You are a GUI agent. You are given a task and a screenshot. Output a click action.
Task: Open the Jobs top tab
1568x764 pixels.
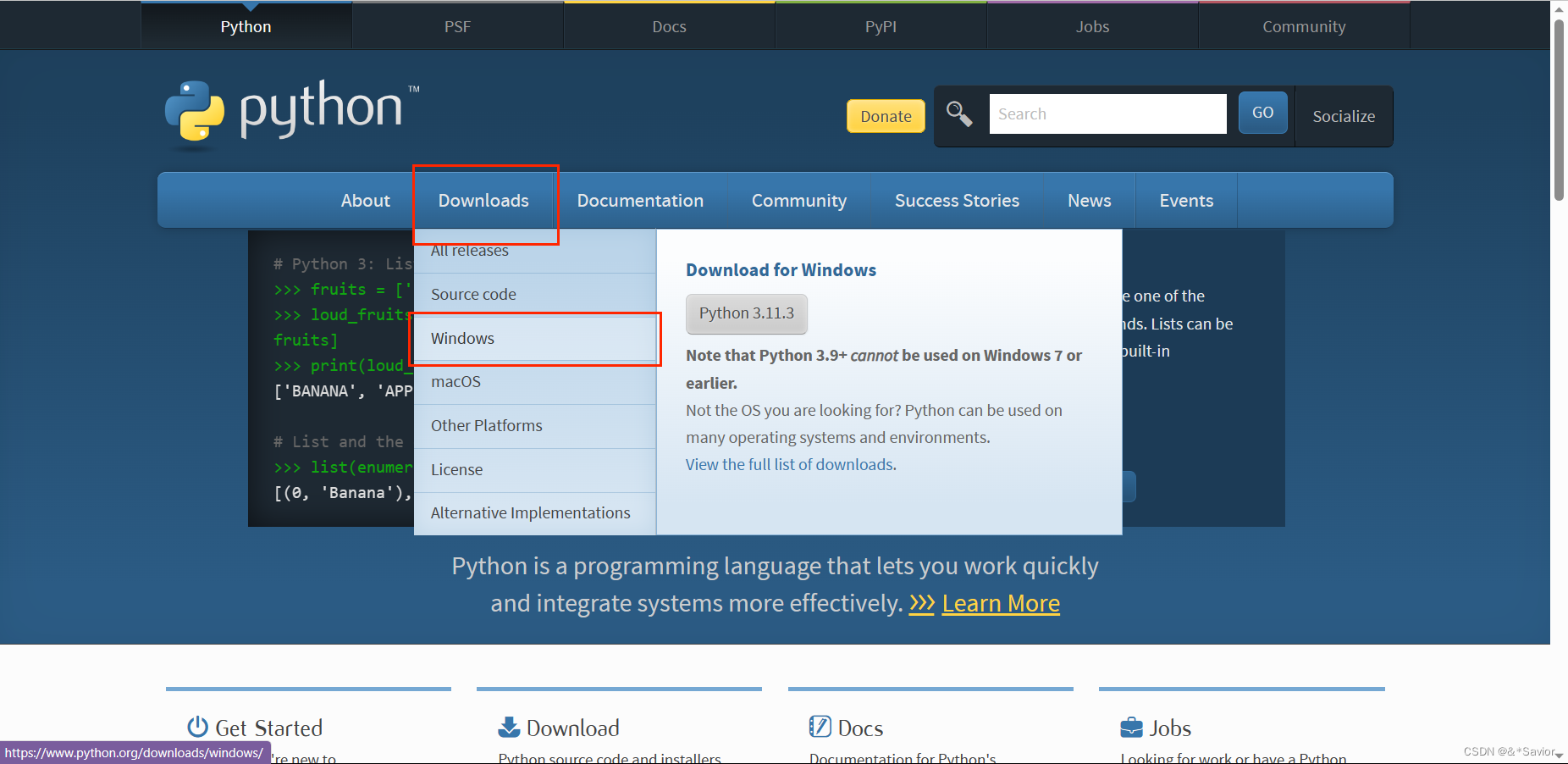[x=1093, y=26]
